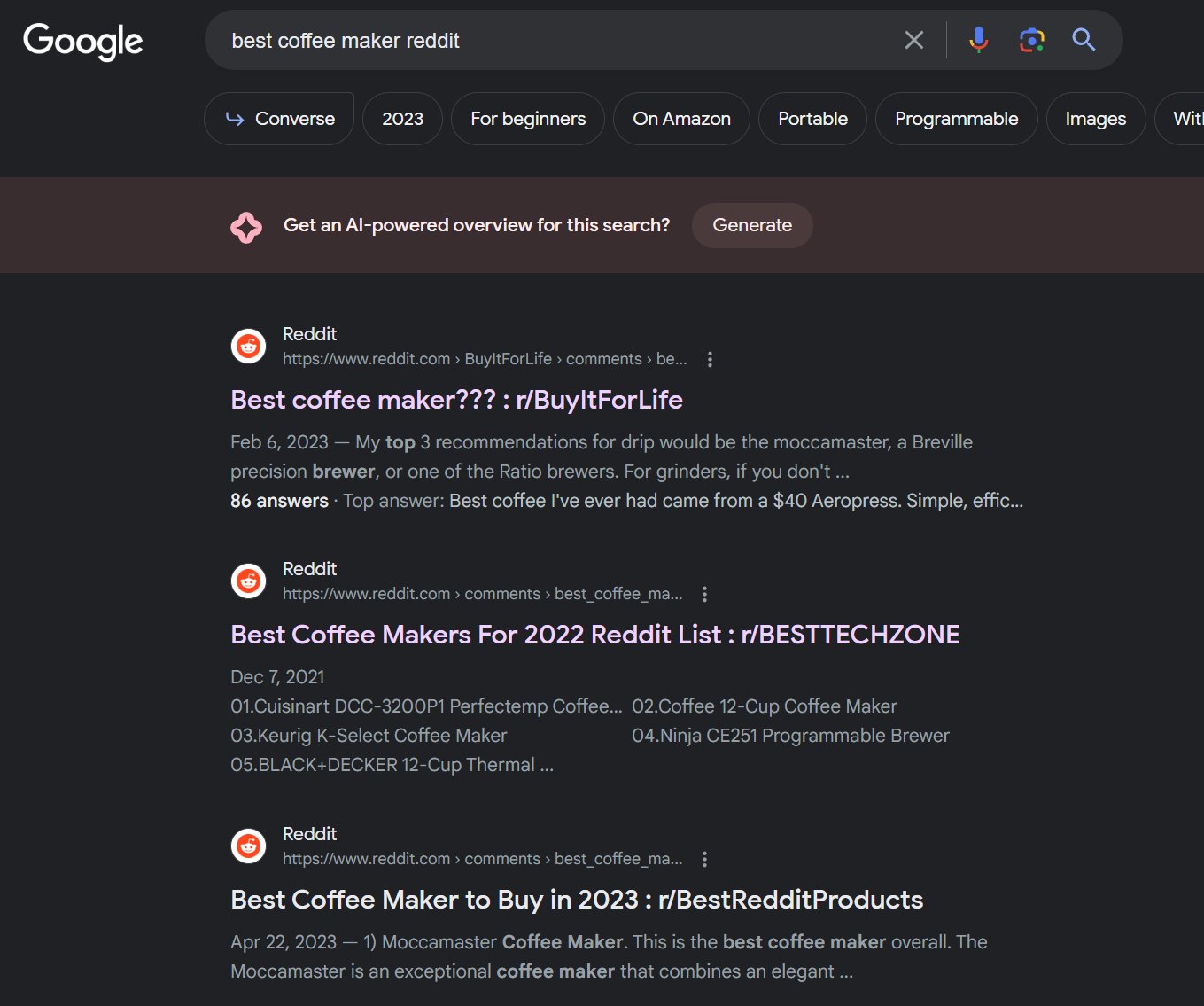The height and width of the screenshot is (1006, 1204).
Task: Select the Converse filter chip
Action: (x=278, y=118)
